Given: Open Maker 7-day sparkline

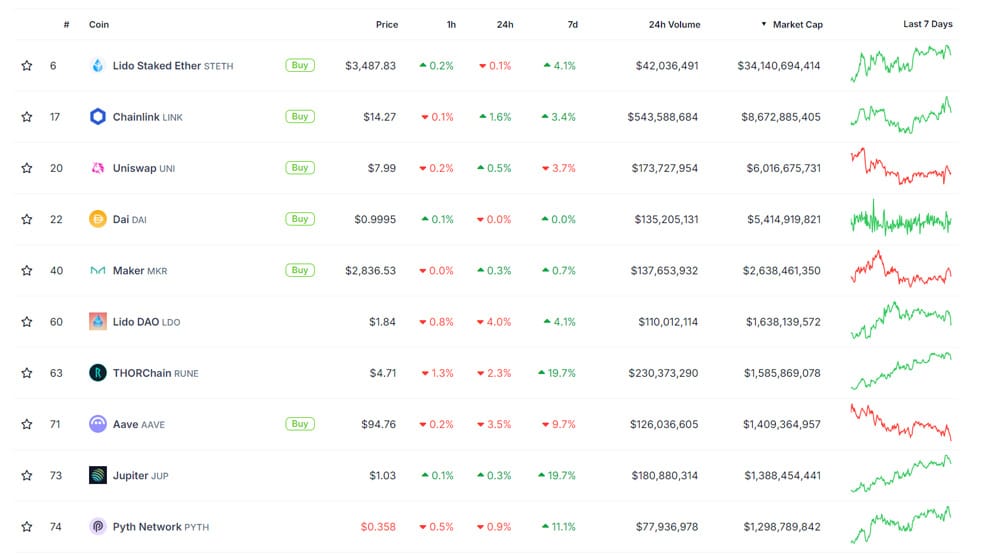Looking at the screenshot, I should (901, 269).
